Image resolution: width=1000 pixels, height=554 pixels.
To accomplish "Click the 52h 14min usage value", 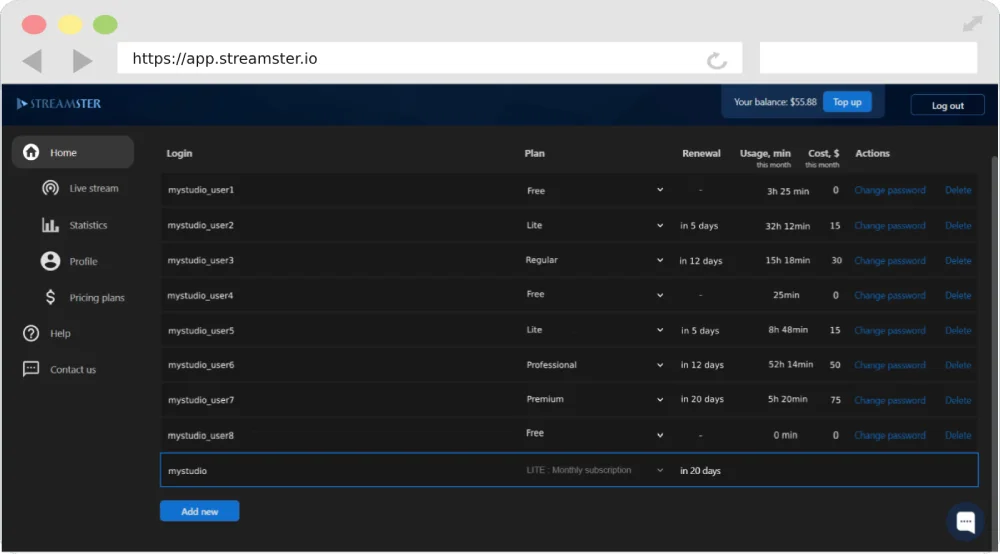I will (x=790, y=365).
